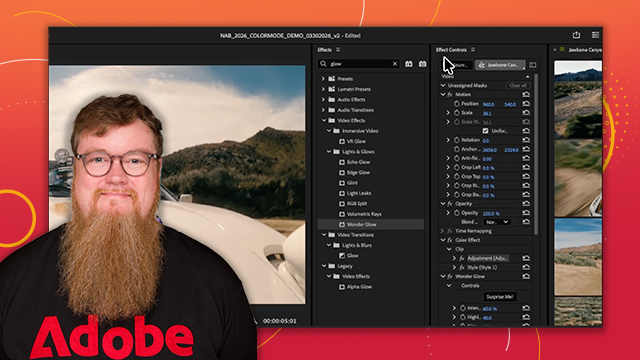Expand the Lumetri Presets folder
Screen dimensions: 640x360
tap(323, 89)
